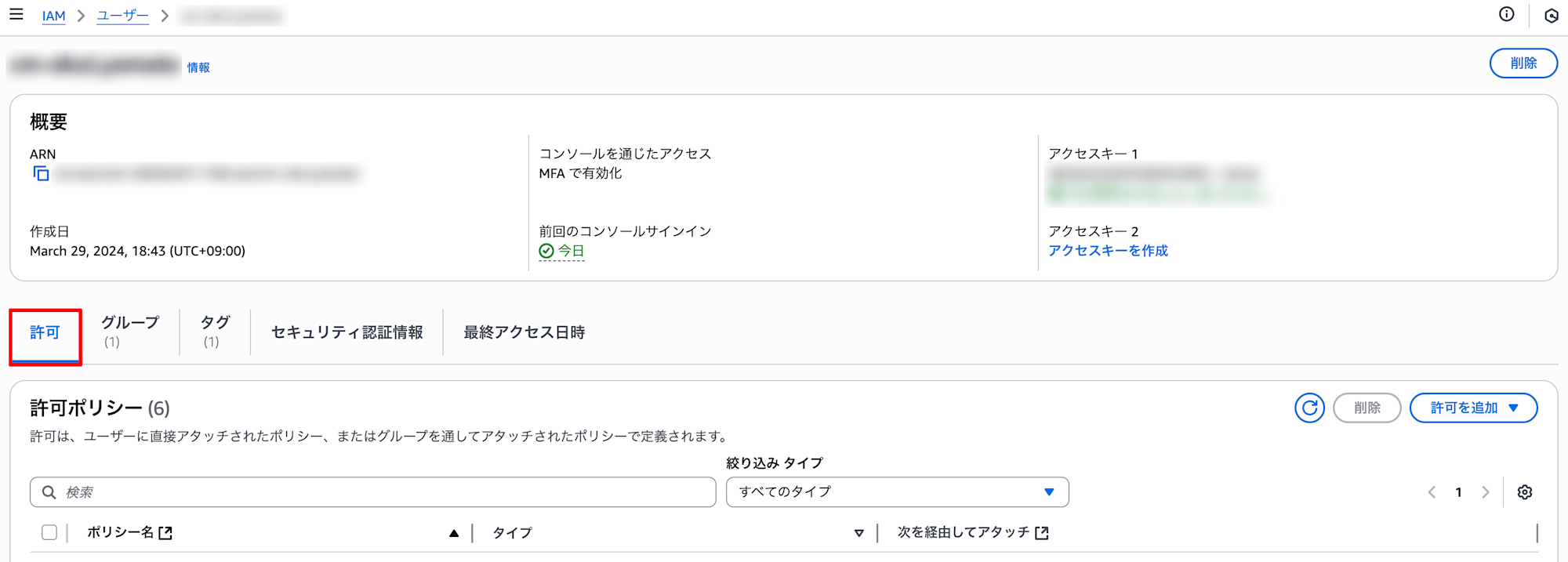Viewport: 1568px width, 562px height.
Task: Switch to the グループ tab
Action: click(130, 332)
